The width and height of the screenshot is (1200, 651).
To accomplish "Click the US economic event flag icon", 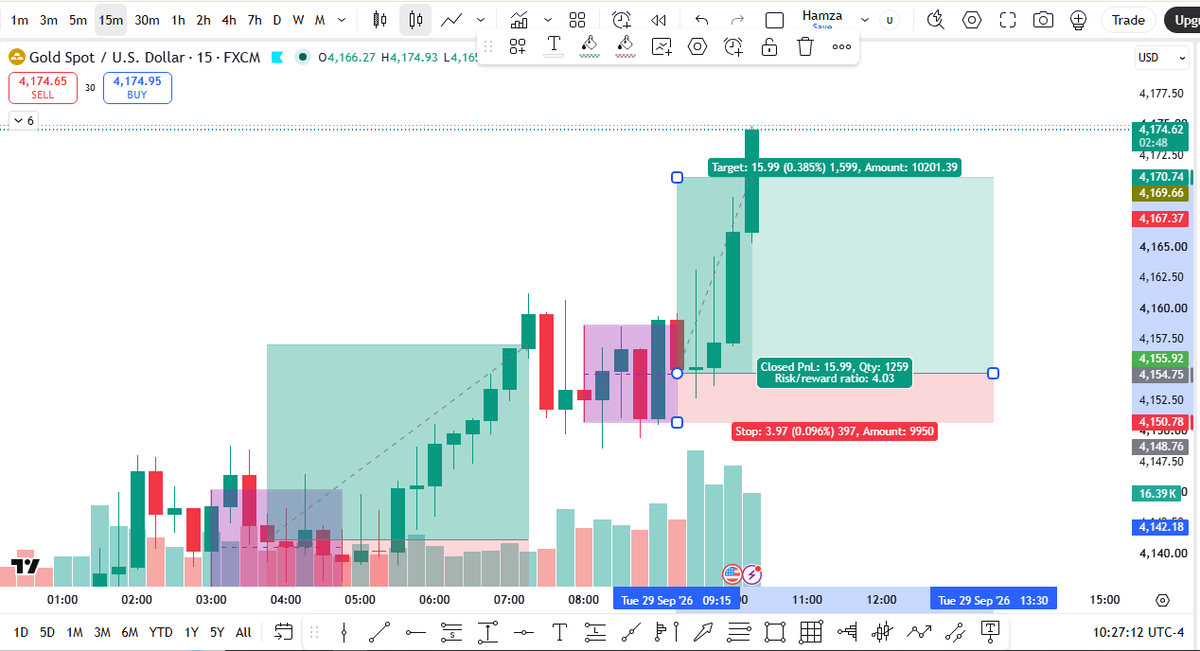I will pyautogui.click(x=732, y=574).
